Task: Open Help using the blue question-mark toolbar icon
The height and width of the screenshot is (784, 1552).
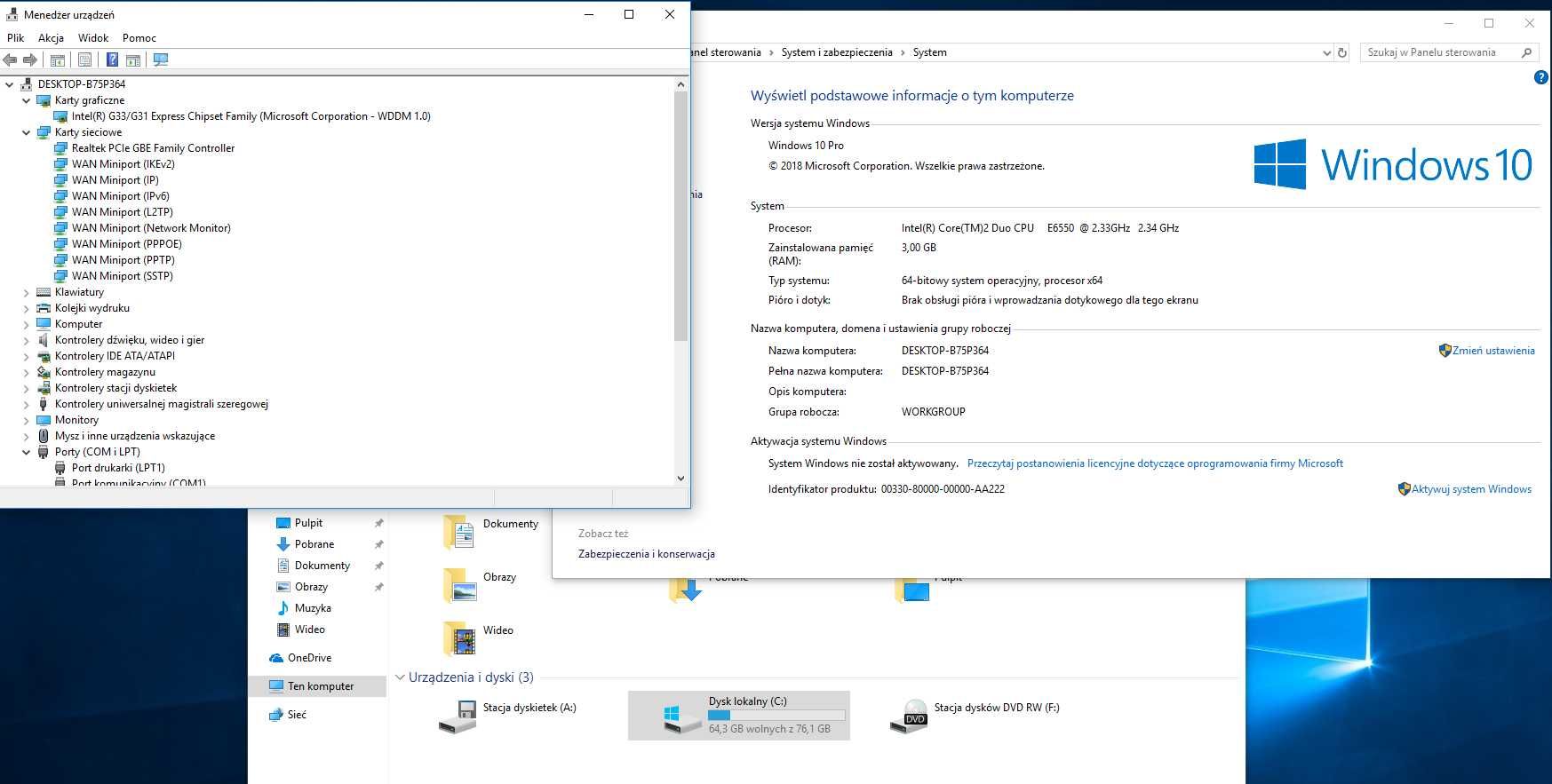Action: [112, 59]
